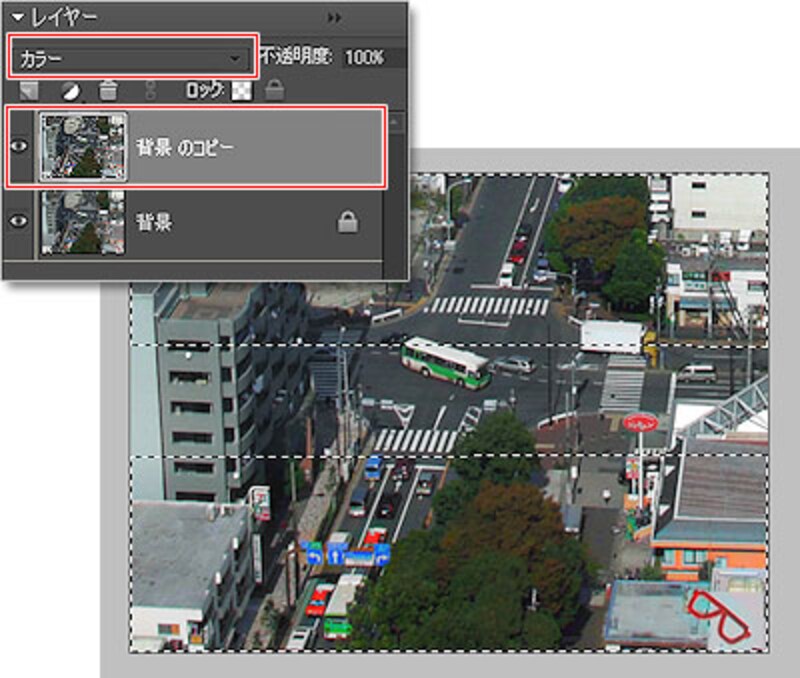Image resolution: width=800 pixels, height=678 pixels.
Task: Click the new adjustment layer icon
Action: pos(70,91)
